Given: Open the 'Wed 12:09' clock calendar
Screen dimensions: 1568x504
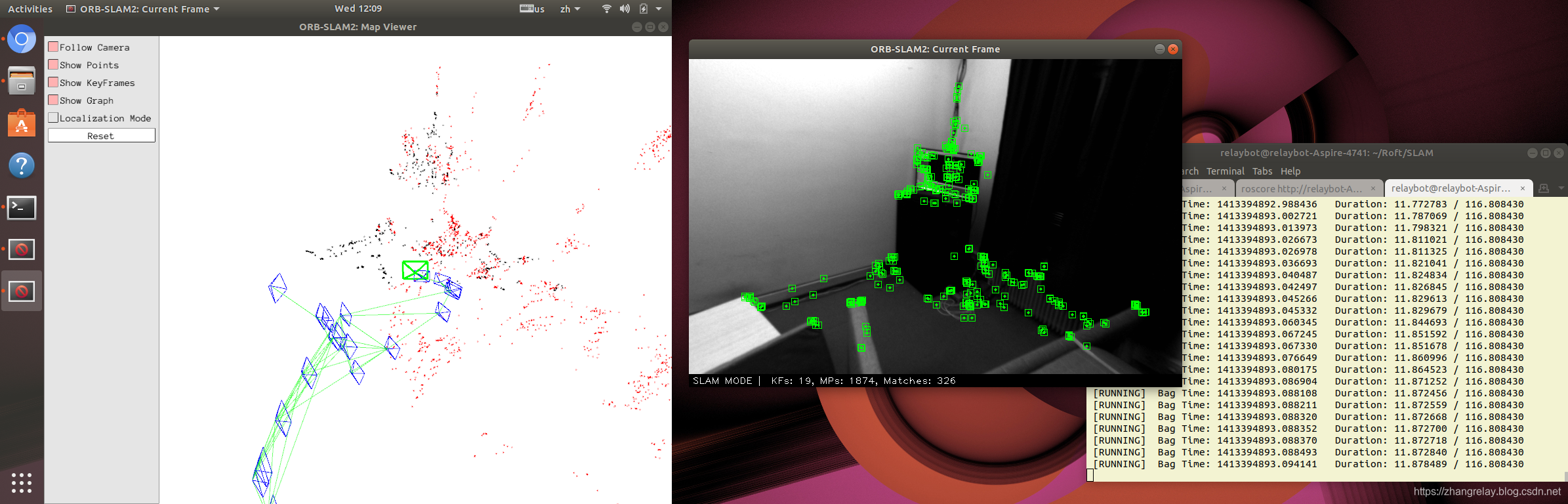Looking at the screenshot, I should [358, 9].
